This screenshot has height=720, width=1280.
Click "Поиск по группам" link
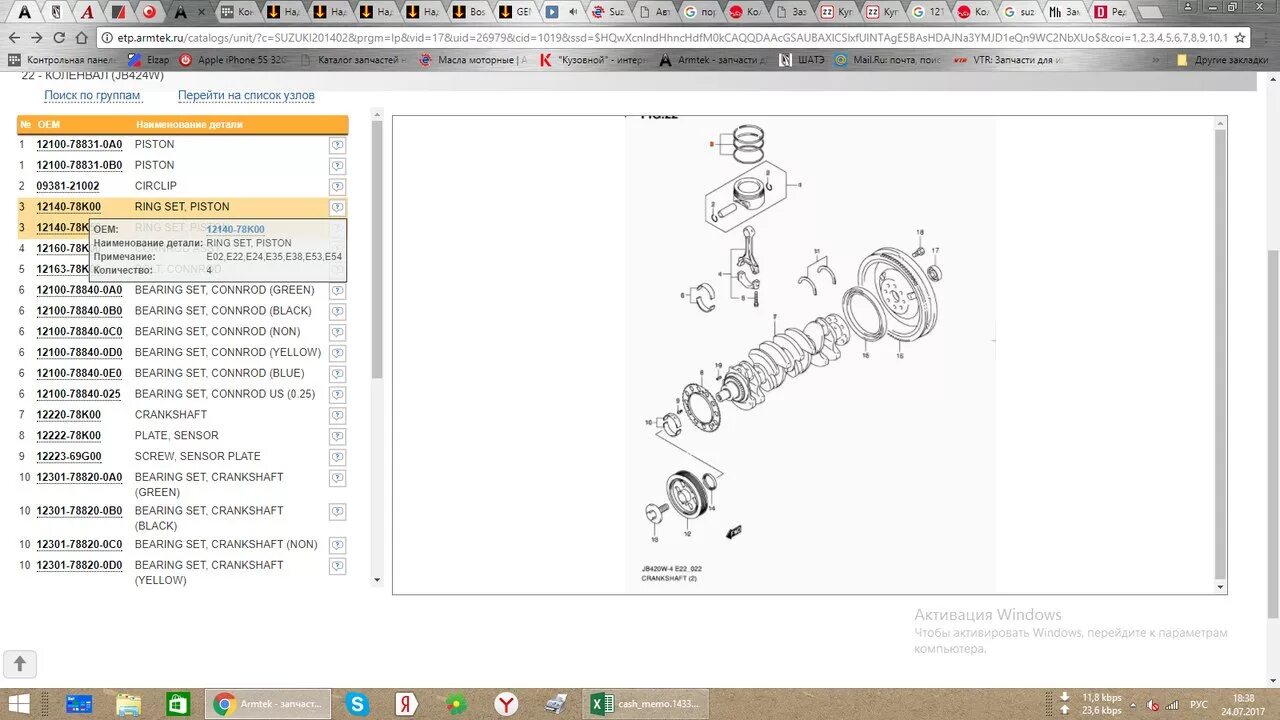tap(92, 96)
